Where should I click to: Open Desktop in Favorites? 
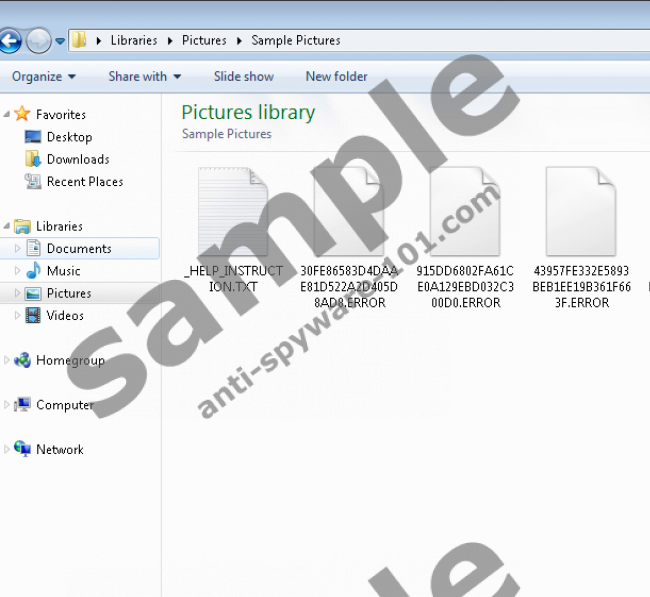68,137
